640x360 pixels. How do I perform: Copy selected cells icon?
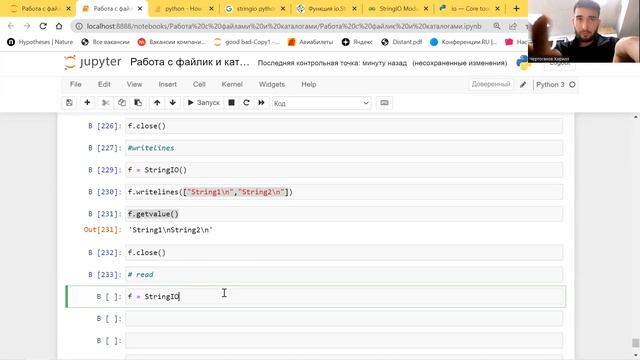point(122,103)
